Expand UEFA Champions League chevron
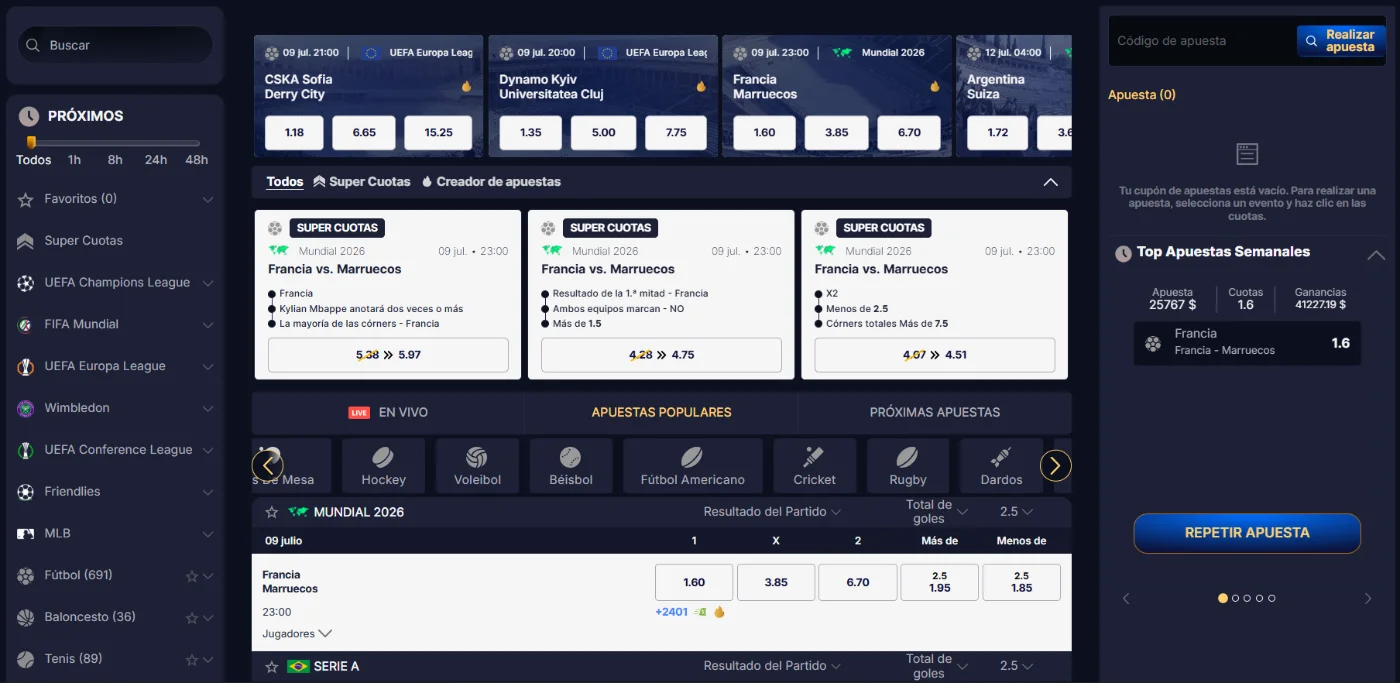This screenshot has width=1400, height=683. (208, 284)
